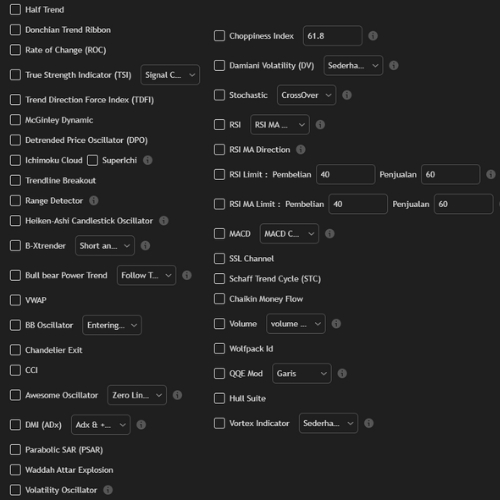Open Stochastic CrossOver dropdown

[307, 95]
